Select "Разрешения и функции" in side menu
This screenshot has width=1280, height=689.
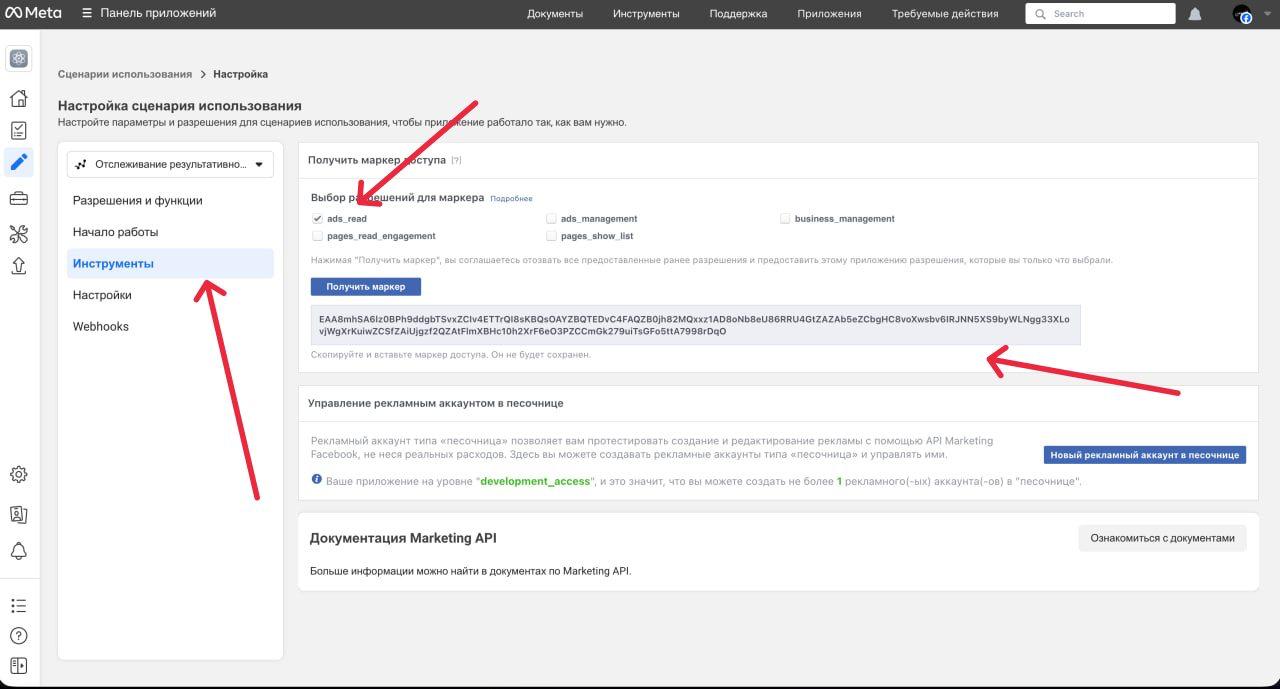coord(137,200)
